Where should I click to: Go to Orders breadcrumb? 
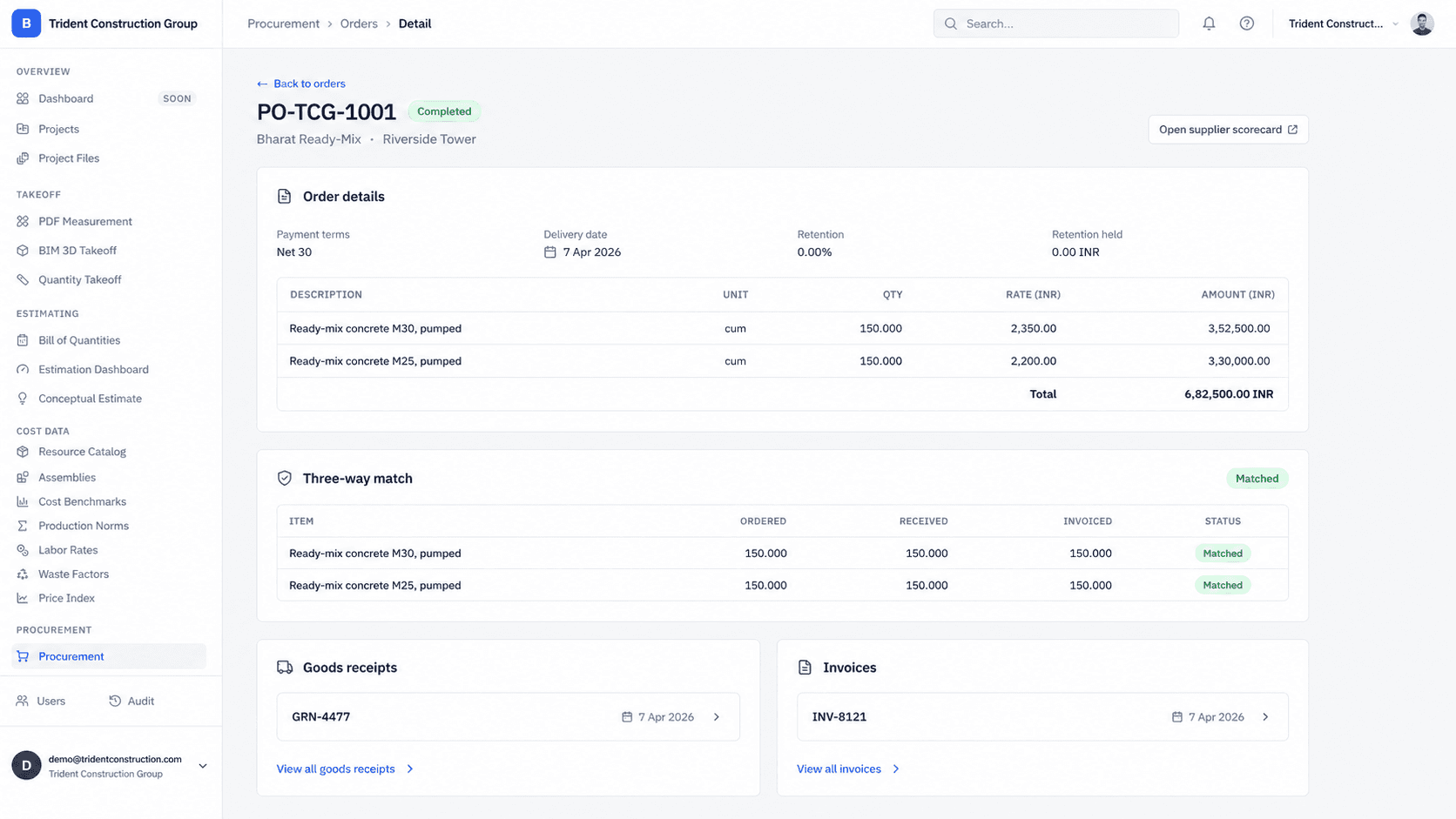pos(359,23)
